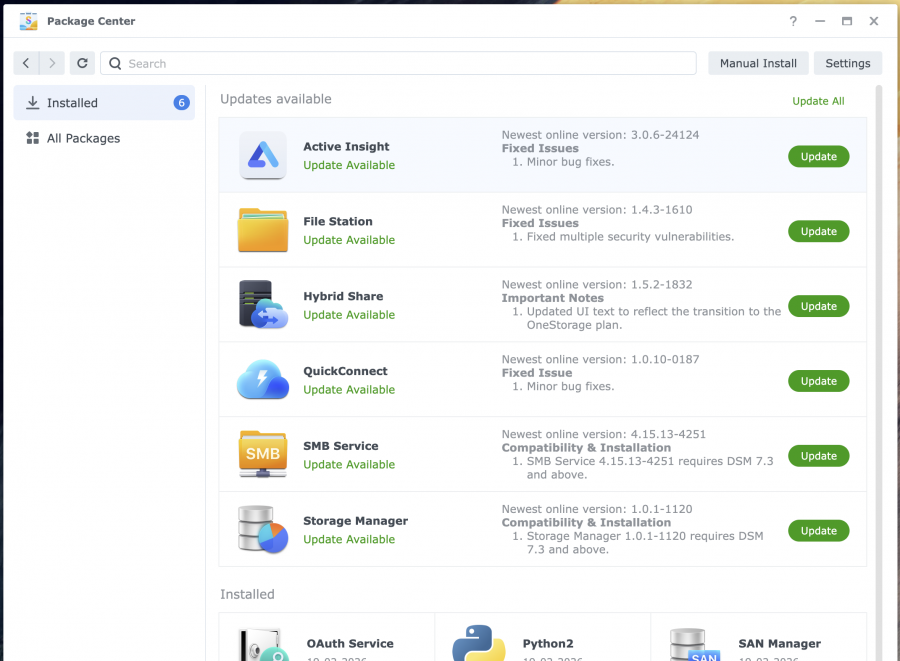
Task: Click the SMB Service title
Action: pos(341,446)
